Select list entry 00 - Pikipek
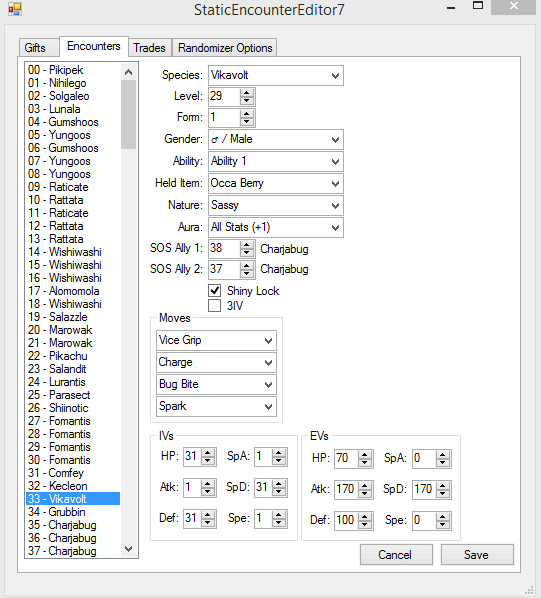This screenshot has height=598, width=541. [x=72, y=70]
